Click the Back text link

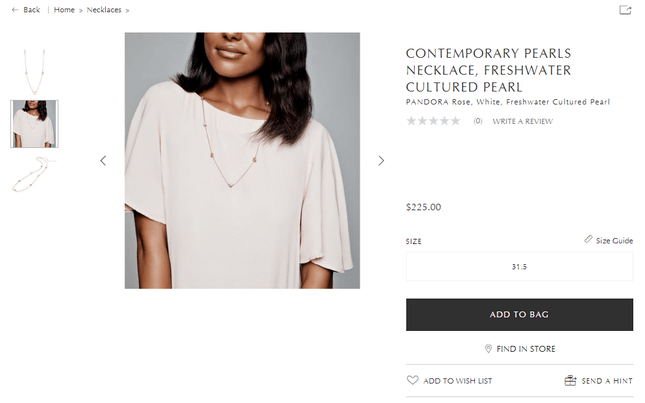(x=31, y=10)
